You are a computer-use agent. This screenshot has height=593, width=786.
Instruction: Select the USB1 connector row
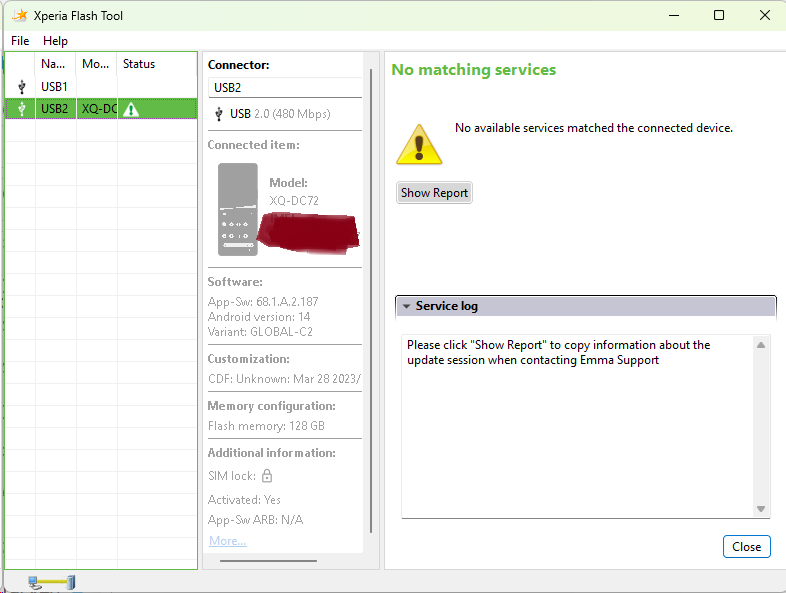point(101,87)
